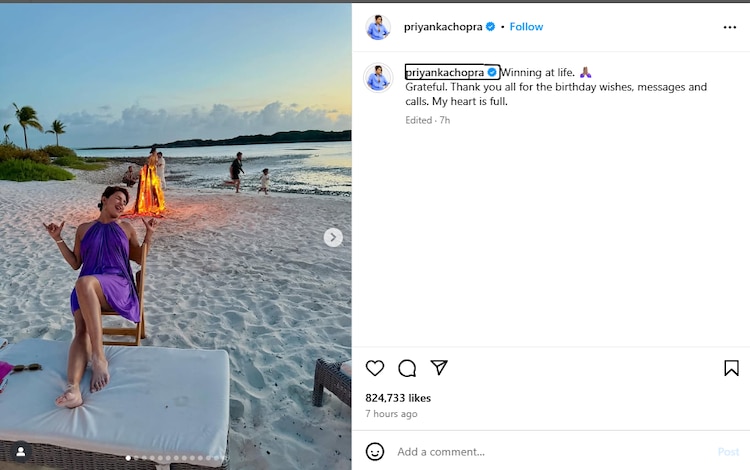750x470 pixels.
Task: Open priyankachopra profile from header username
Action: [x=443, y=27]
